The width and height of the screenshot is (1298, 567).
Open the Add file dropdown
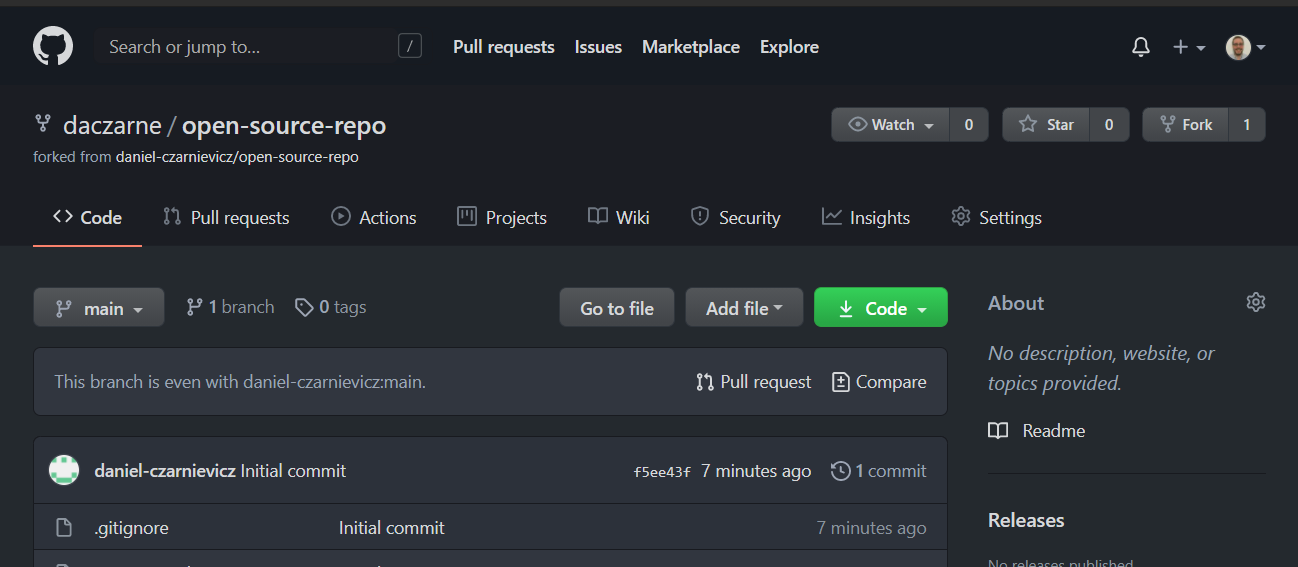[x=744, y=308]
